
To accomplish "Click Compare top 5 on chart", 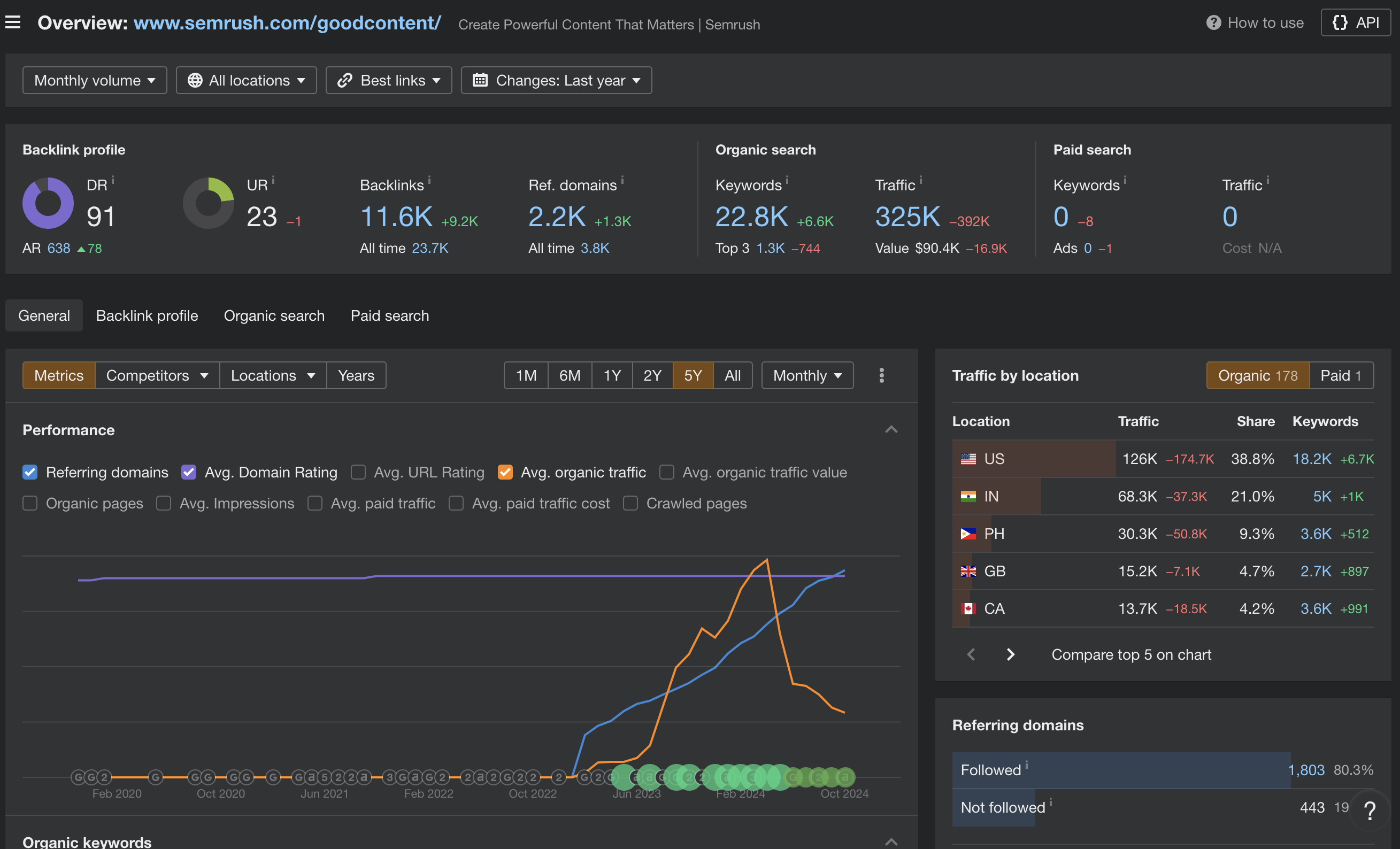I will 1131,655.
